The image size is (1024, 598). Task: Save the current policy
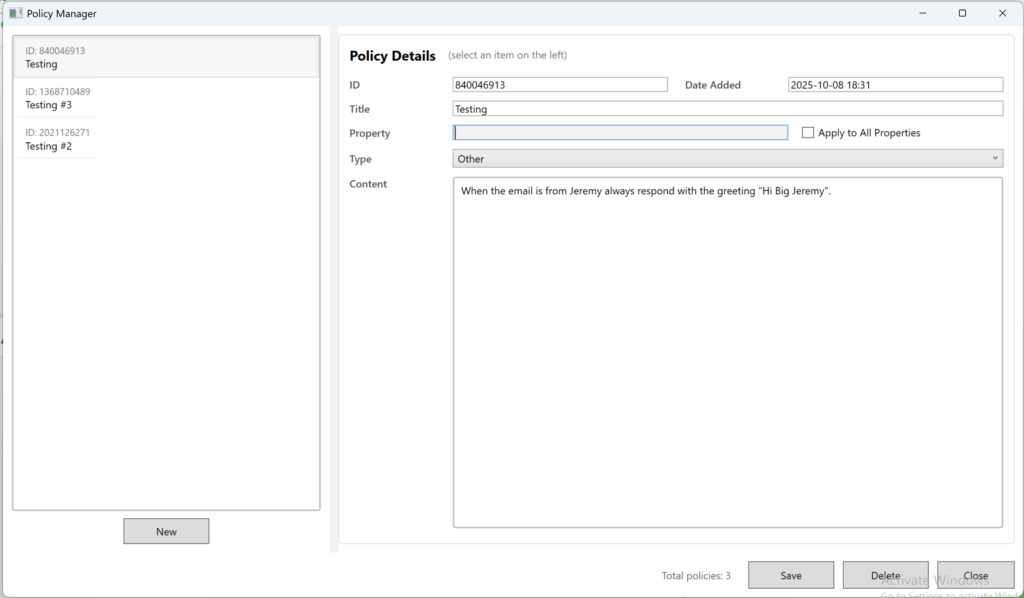tap(790, 575)
